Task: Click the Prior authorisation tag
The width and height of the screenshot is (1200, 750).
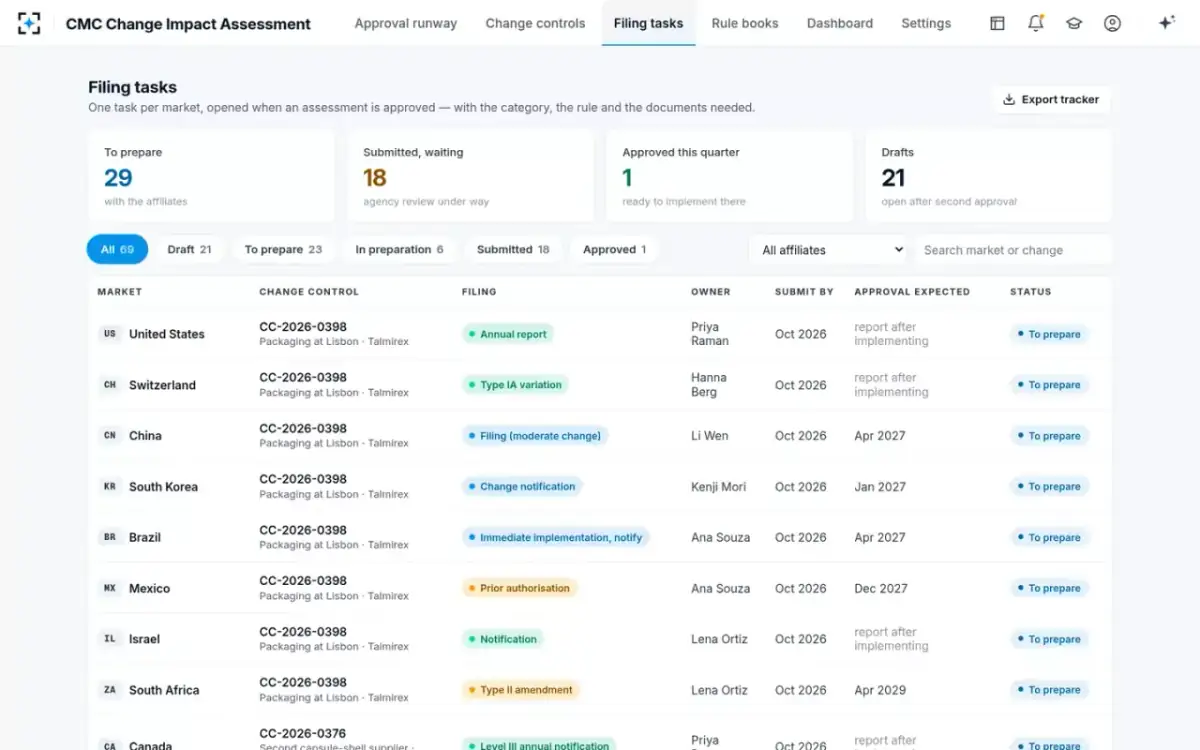Action: click(x=520, y=588)
